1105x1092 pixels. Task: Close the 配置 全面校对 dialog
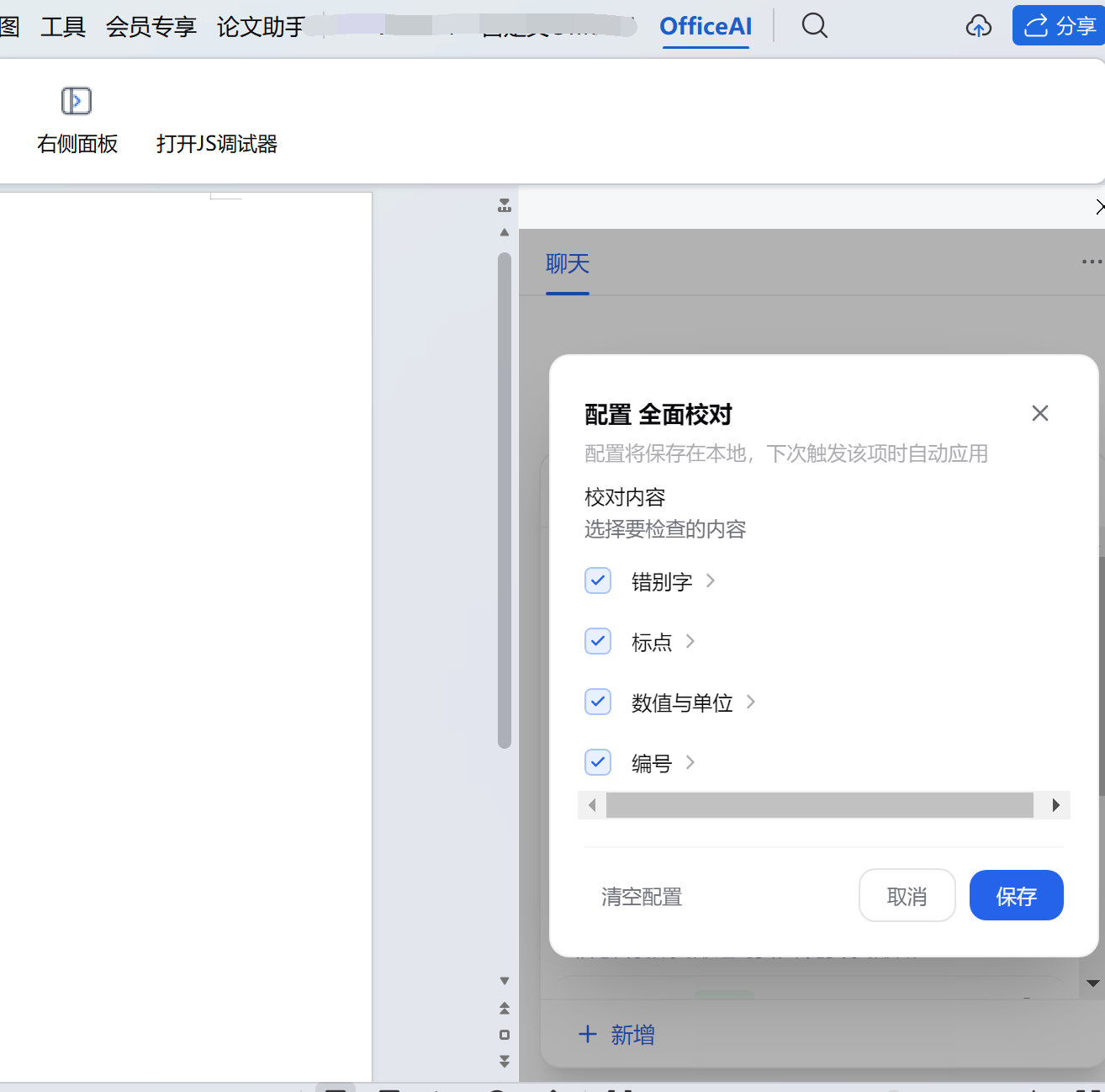click(x=1040, y=413)
